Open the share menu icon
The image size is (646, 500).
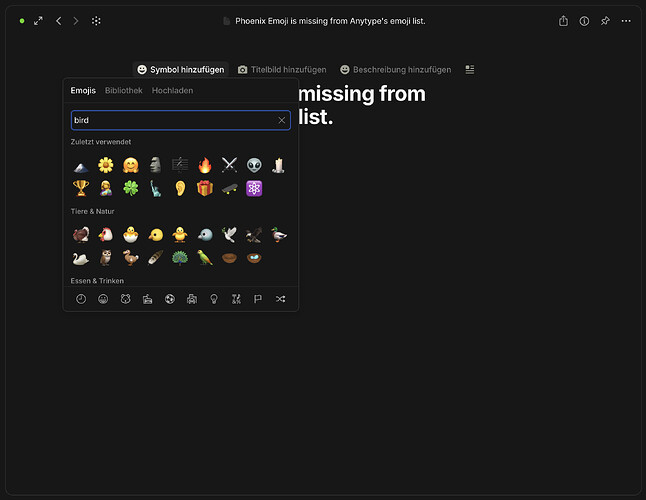(563, 21)
